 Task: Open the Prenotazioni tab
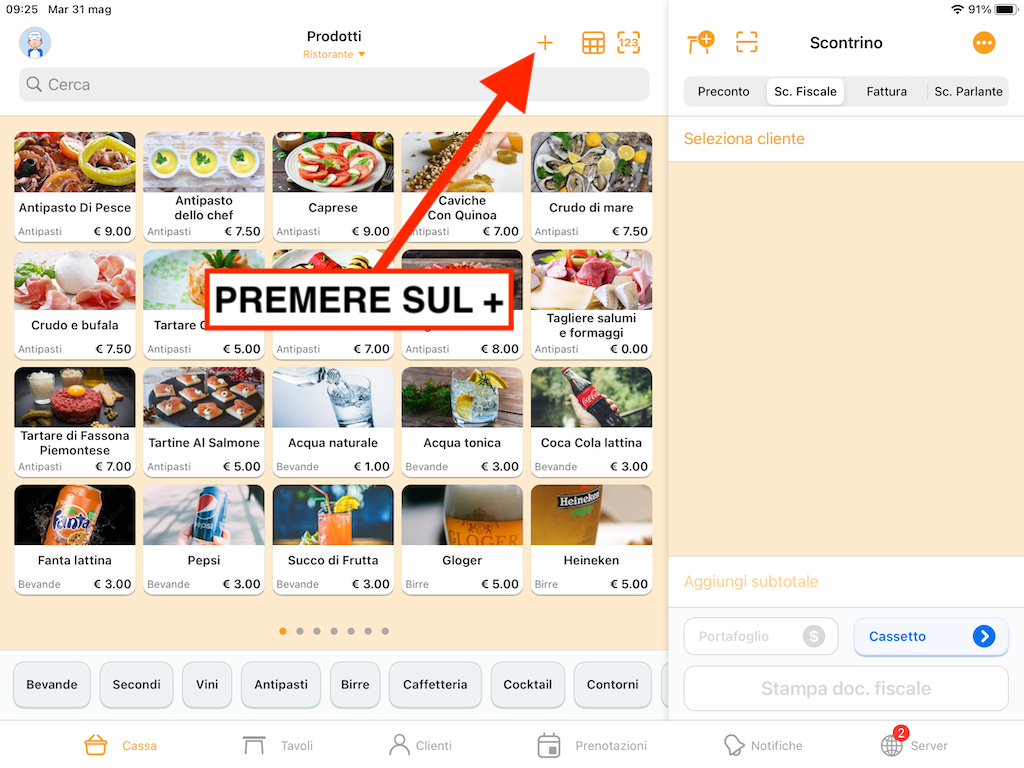point(592,745)
